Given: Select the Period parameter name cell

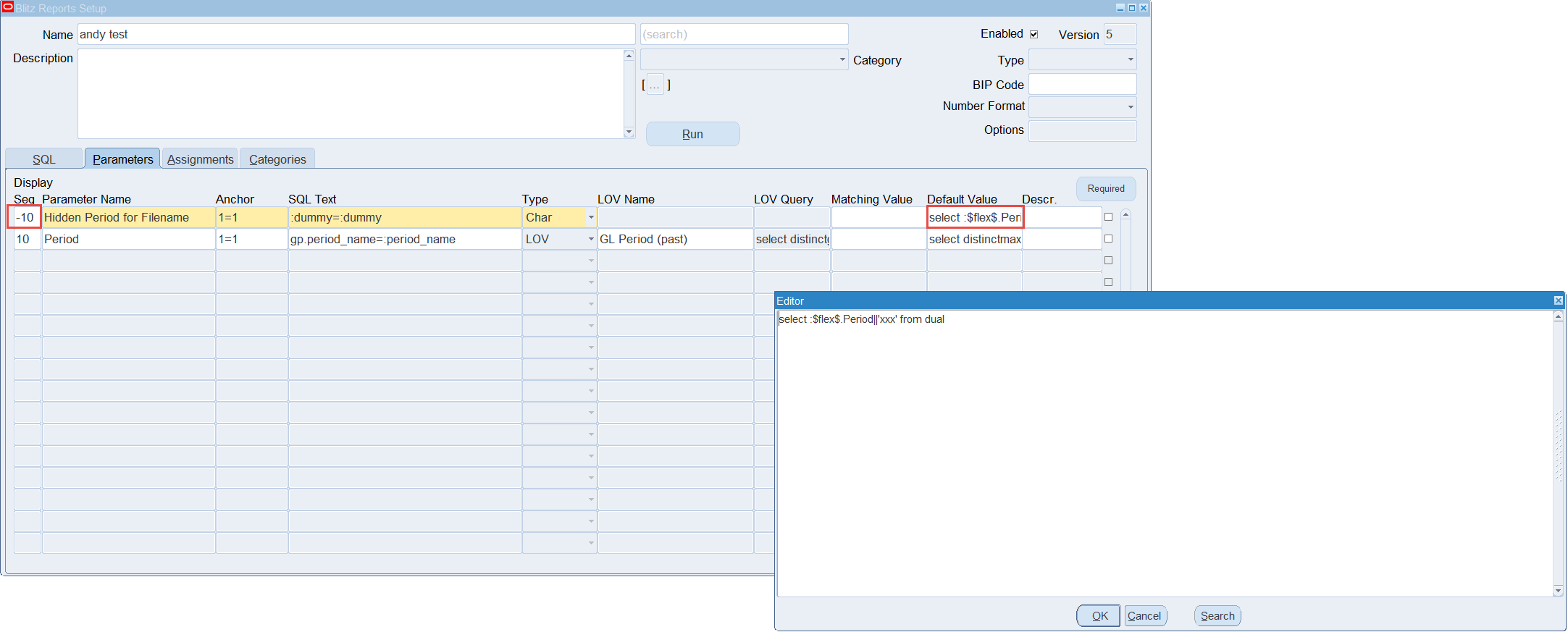Looking at the screenshot, I should (x=128, y=239).
